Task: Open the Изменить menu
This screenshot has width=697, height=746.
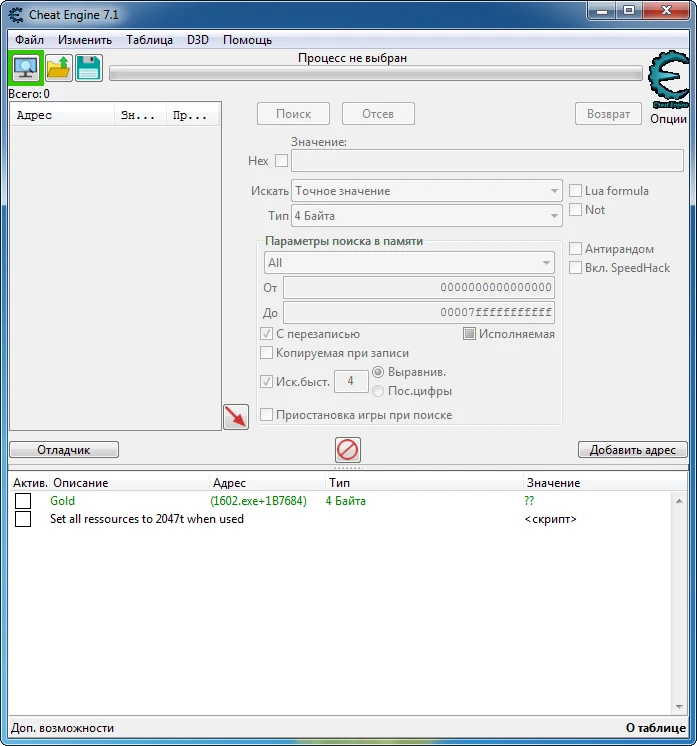Action: (85, 40)
